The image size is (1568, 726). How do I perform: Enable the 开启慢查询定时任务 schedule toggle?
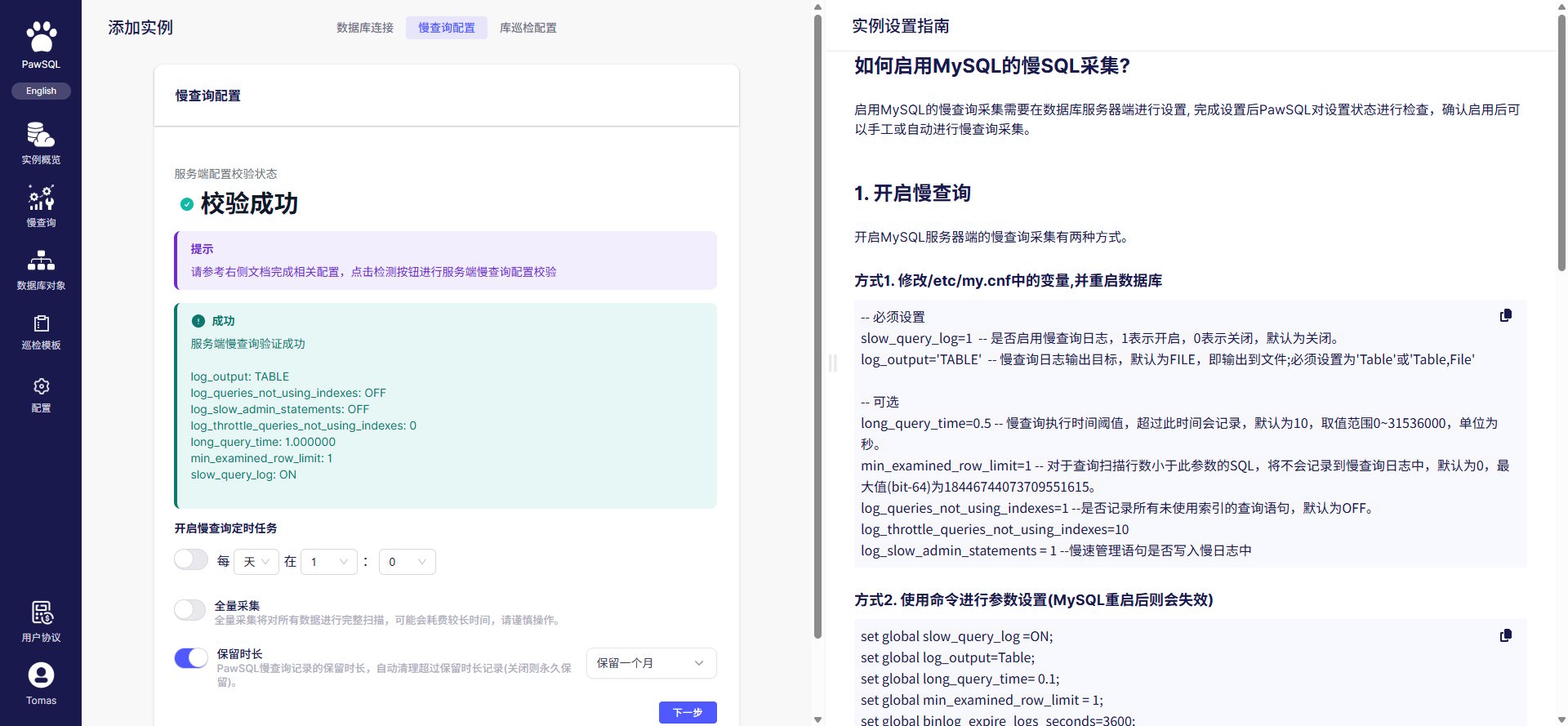[x=191, y=559]
